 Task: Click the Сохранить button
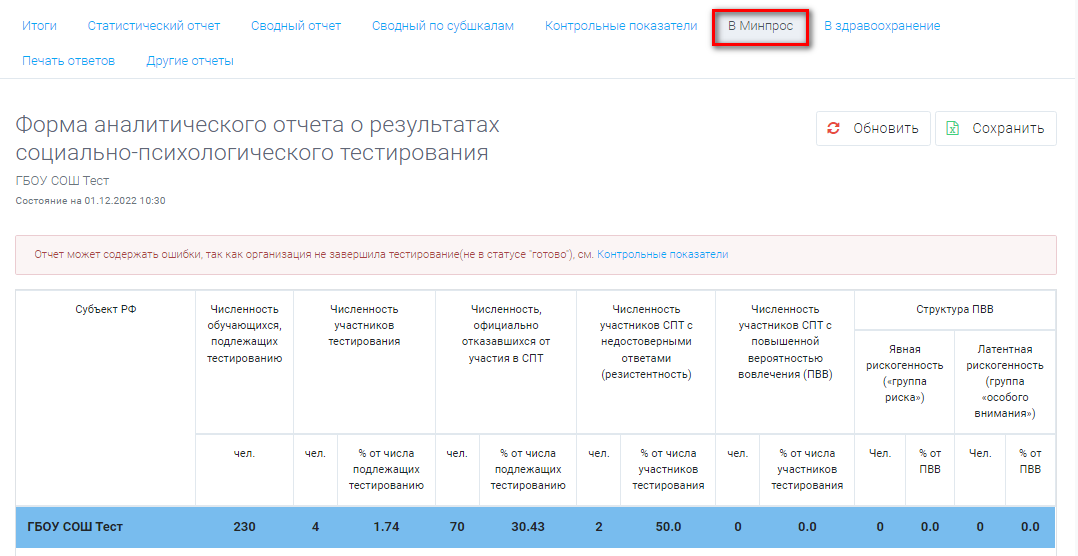coord(996,129)
